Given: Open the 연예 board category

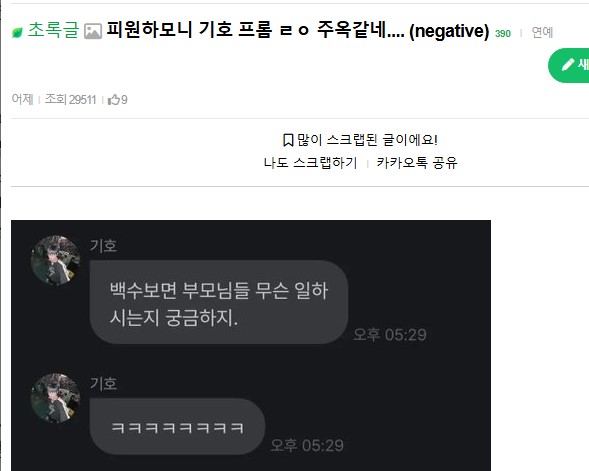Looking at the screenshot, I should coord(542,33).
